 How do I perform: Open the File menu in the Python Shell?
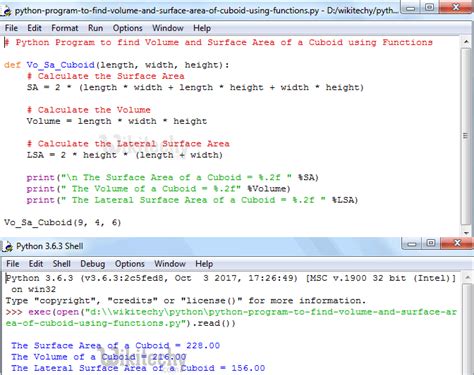(13, 264)
